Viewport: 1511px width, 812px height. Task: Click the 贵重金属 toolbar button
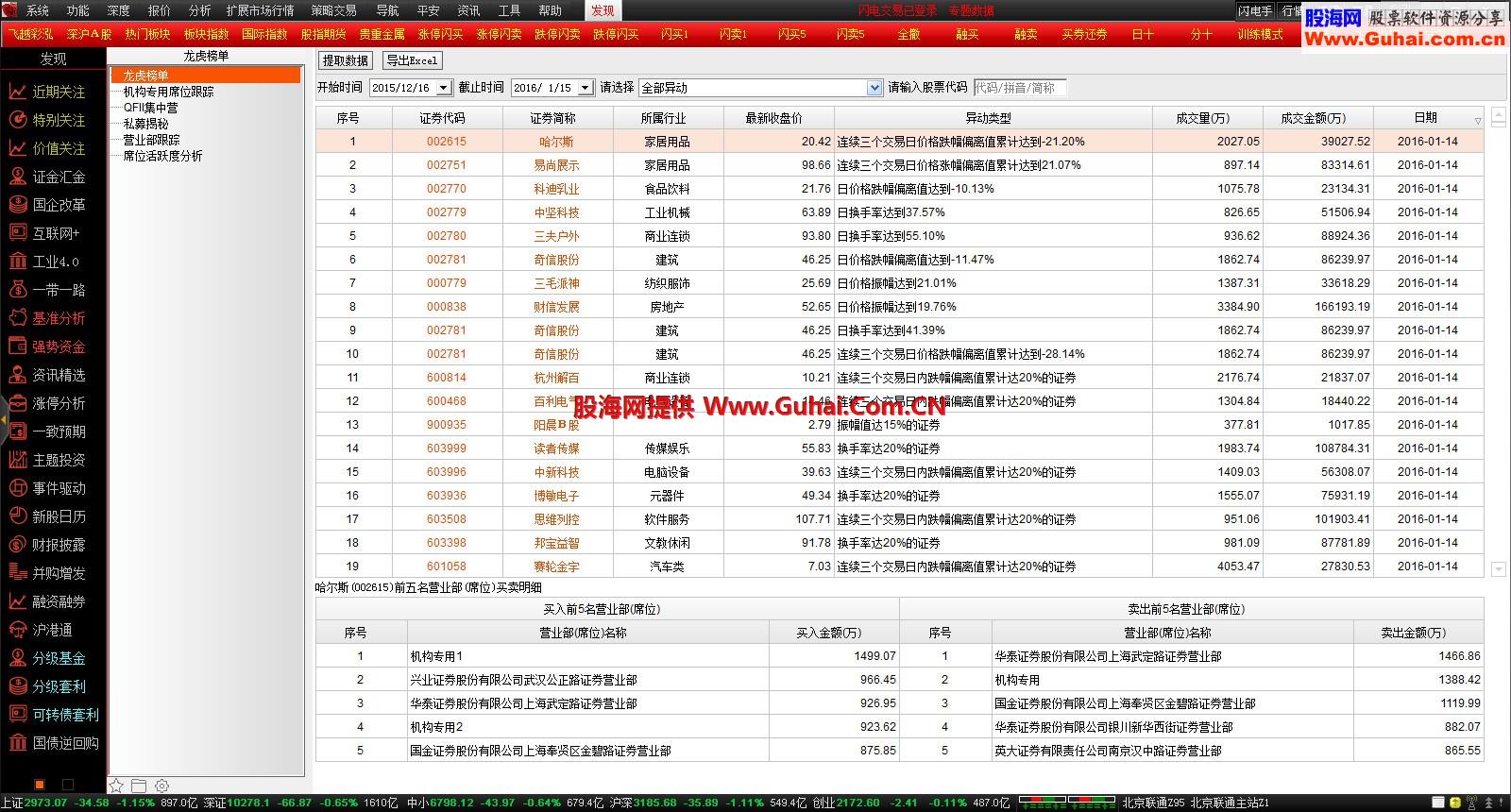tap(382, 34)
